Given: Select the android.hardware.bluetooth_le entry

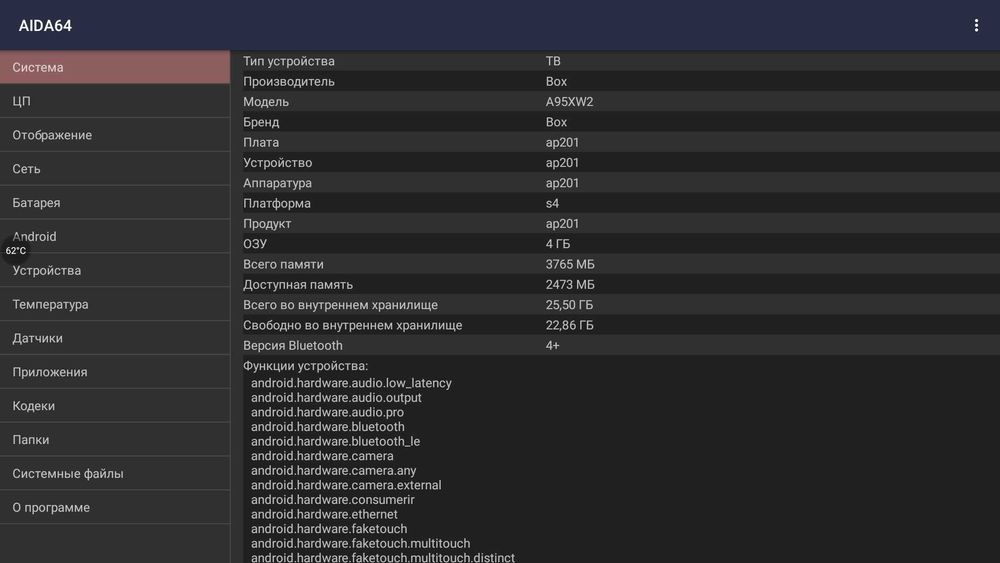Looking at the screenshot, I should (335, 441).
